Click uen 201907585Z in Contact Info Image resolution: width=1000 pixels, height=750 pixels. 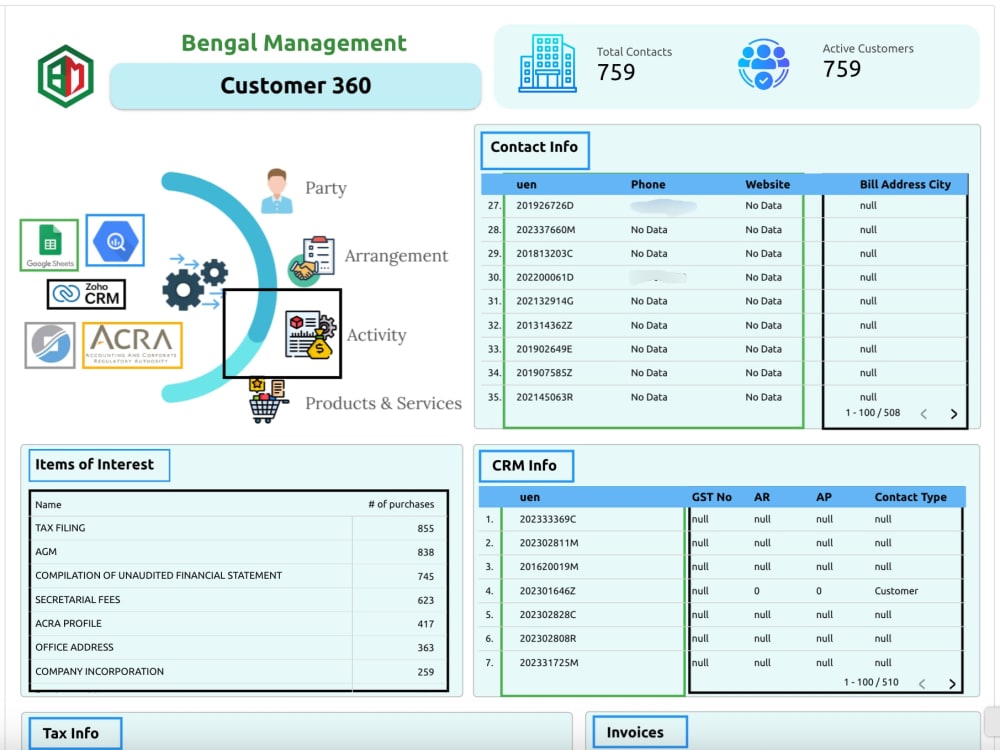pos(544,372)
